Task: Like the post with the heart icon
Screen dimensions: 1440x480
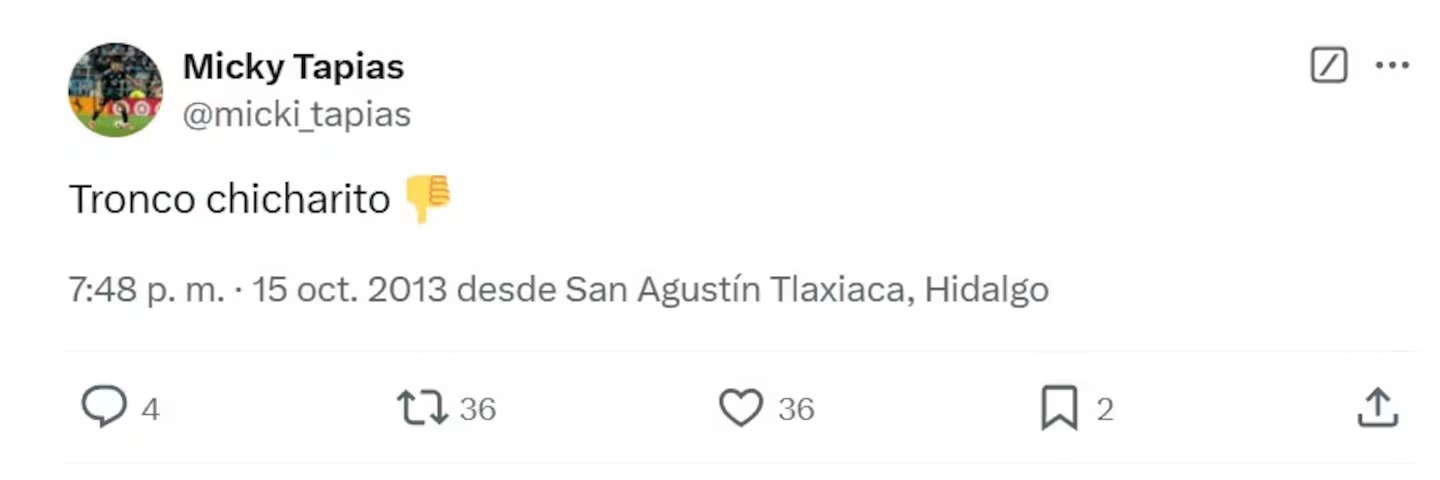Action: [741, 408]
